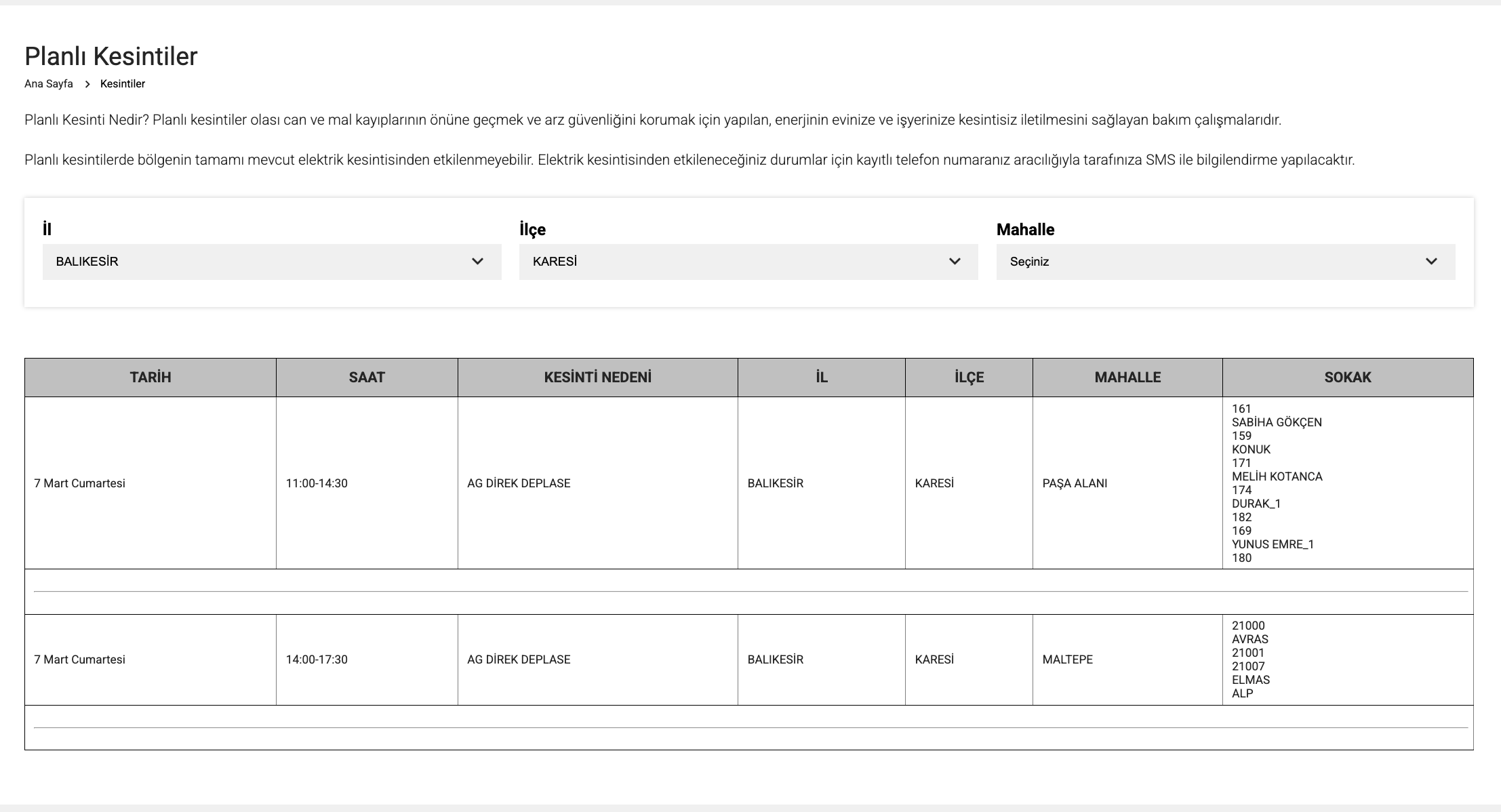Click the MAHALLE column header
The height and width of the screenshot is (812, 1501).
tap(1127, 378)
